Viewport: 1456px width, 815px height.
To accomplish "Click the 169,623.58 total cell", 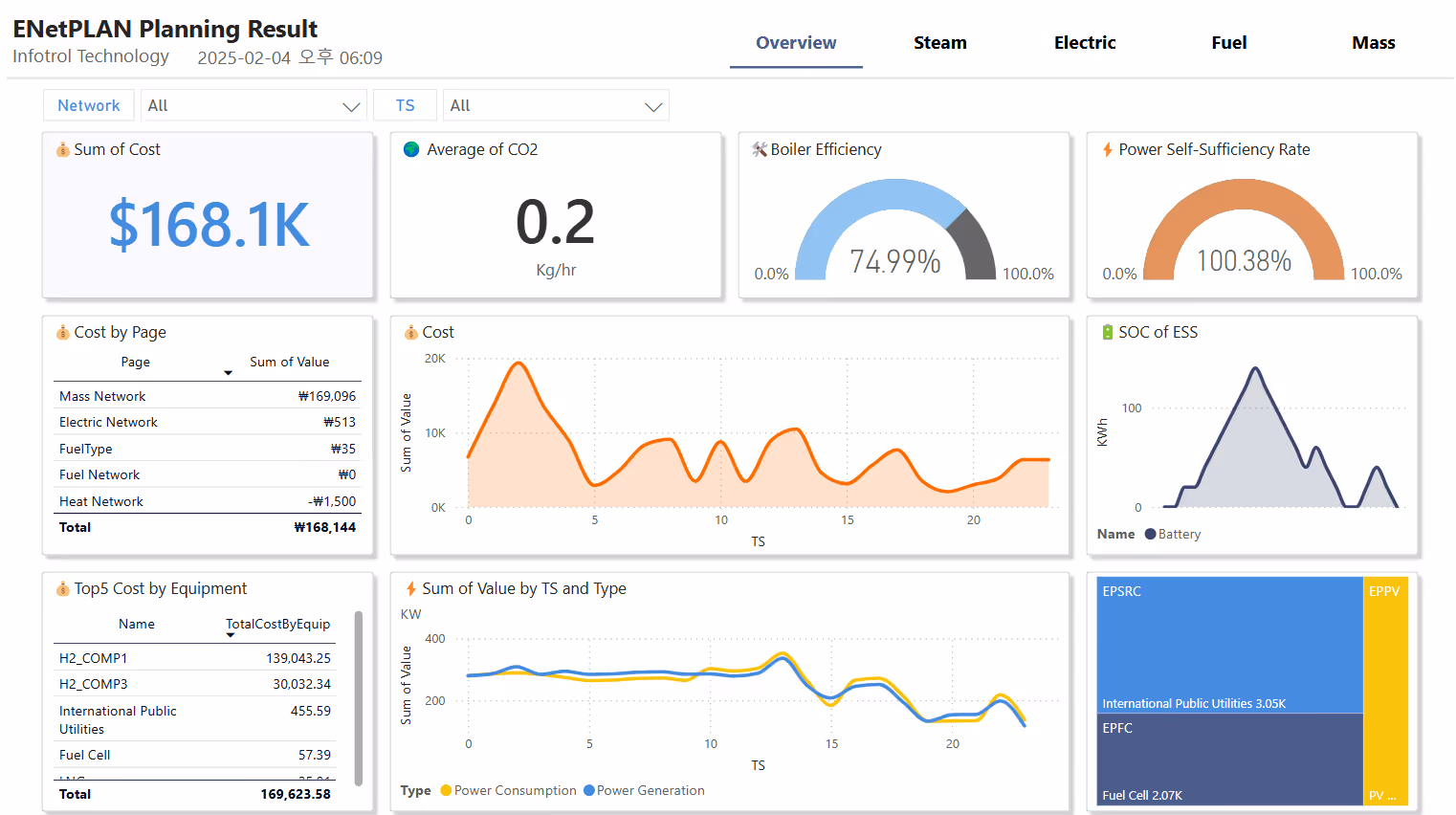I will 296,794.
